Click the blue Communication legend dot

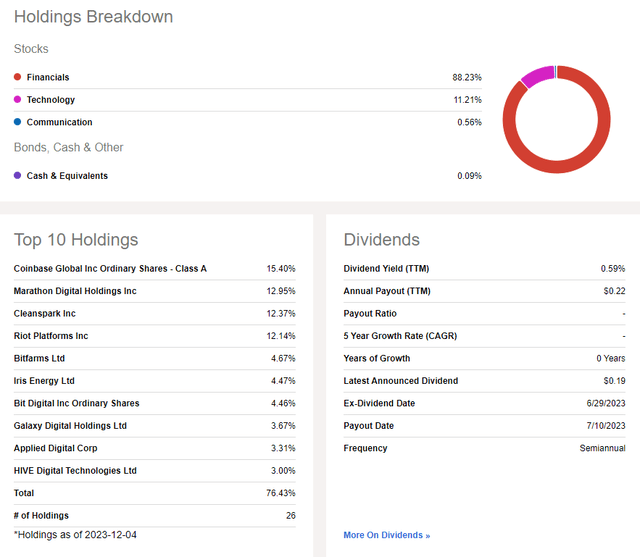pos(18,122)
